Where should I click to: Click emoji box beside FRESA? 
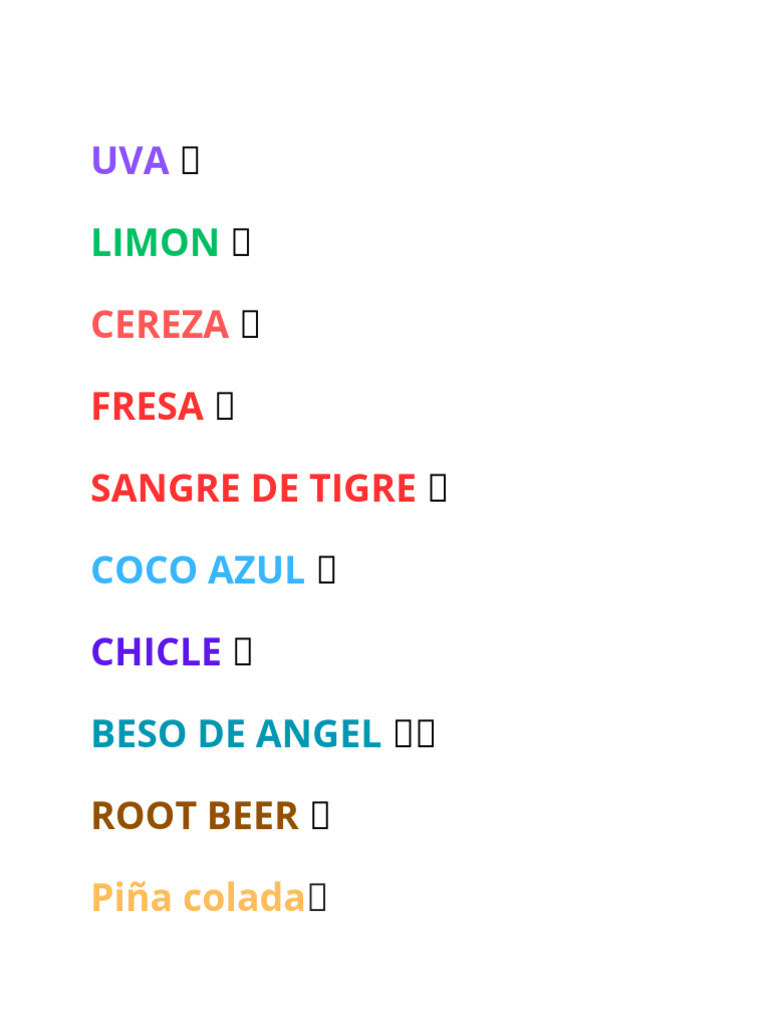click(225, 406)
